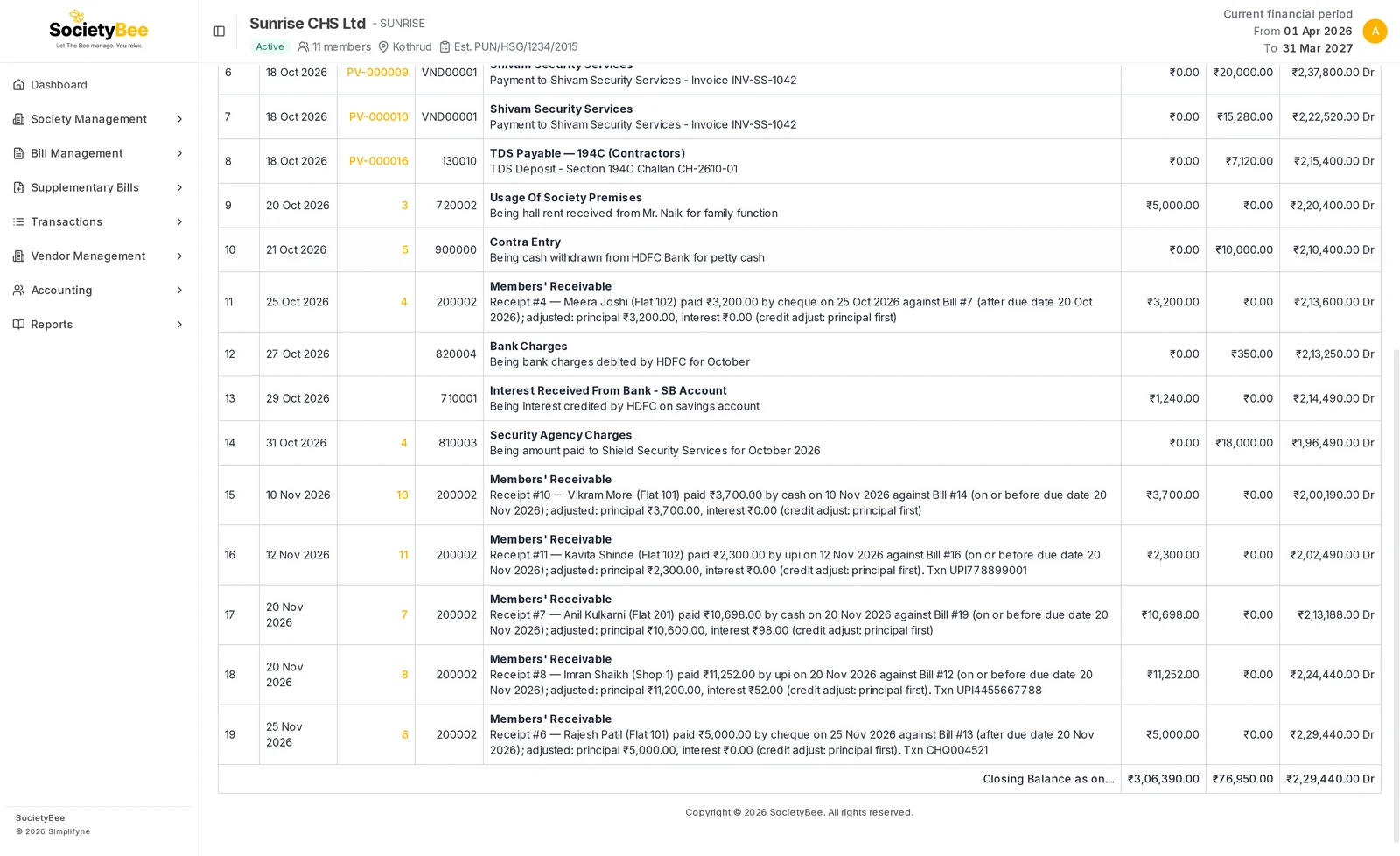
Task: Toggle the sidebar collapse icon
Action: point(220,32)
